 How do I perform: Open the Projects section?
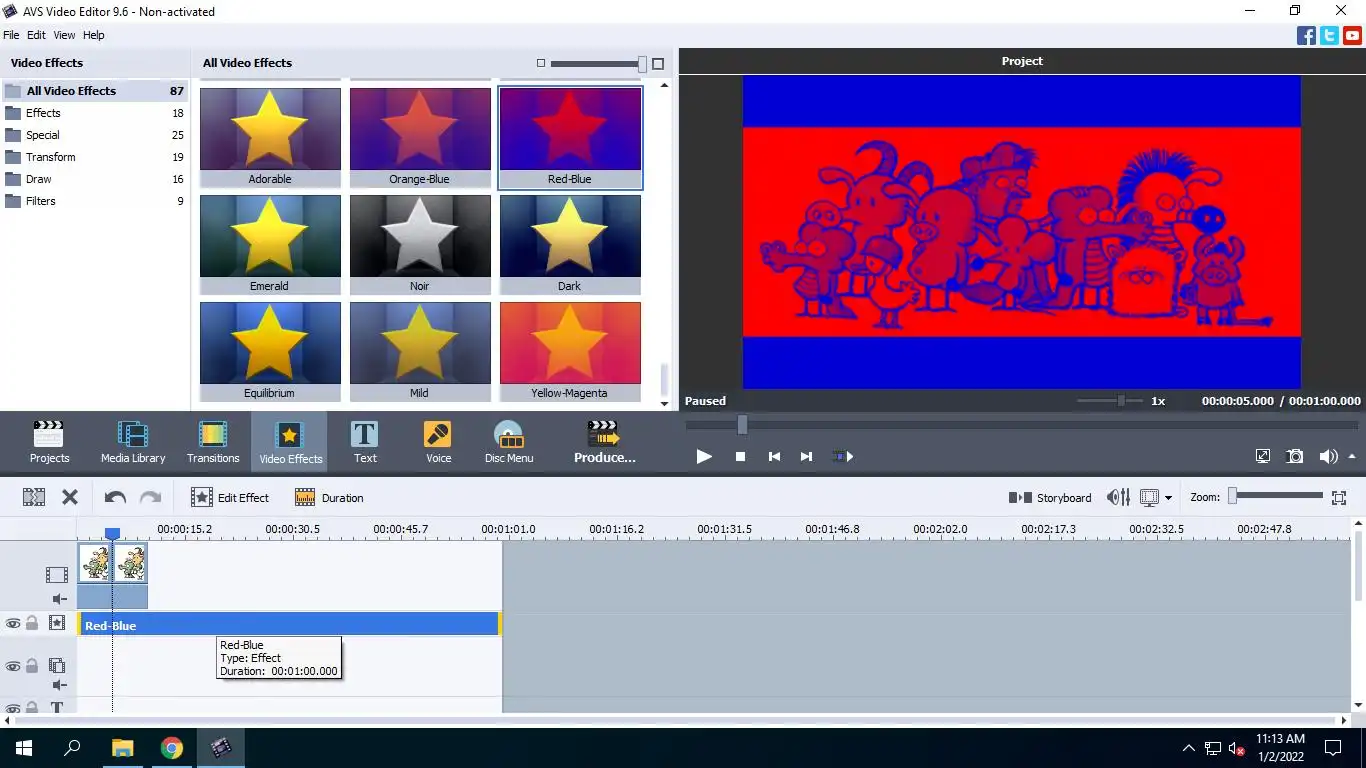pos(49,442)
